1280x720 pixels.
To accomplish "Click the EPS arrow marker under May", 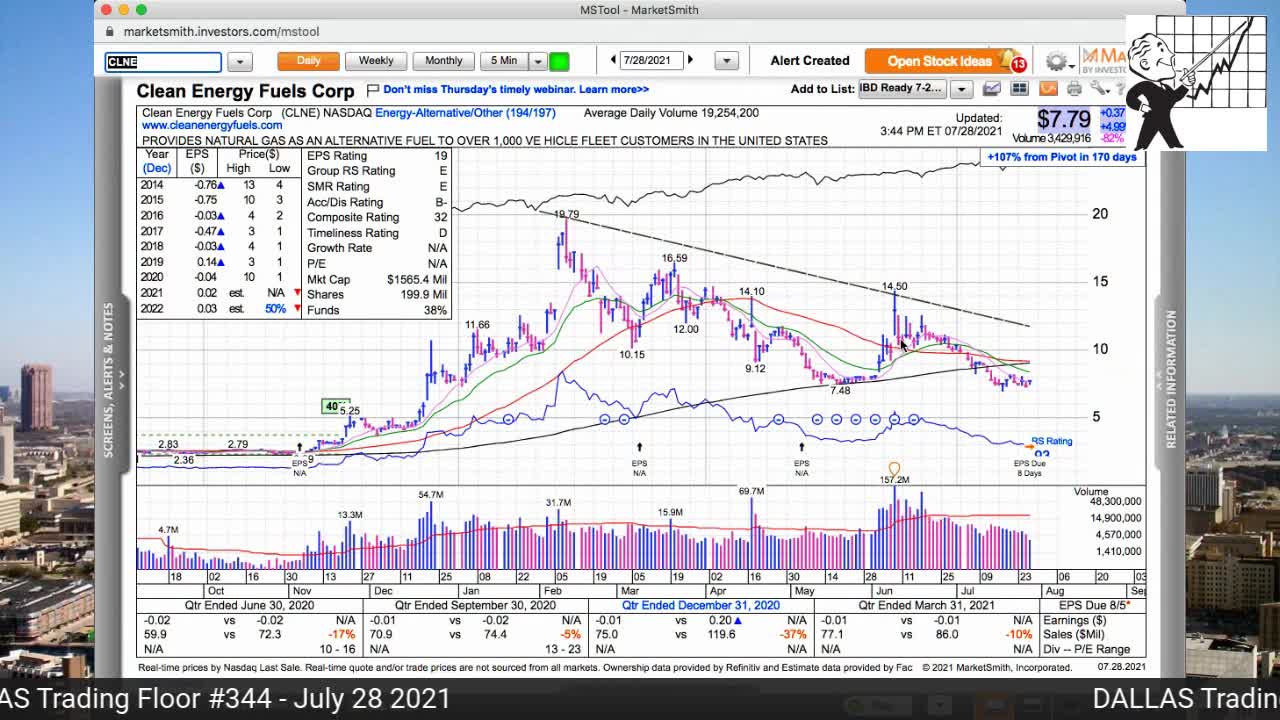I will pyautogui.click(x=801, y=447).
